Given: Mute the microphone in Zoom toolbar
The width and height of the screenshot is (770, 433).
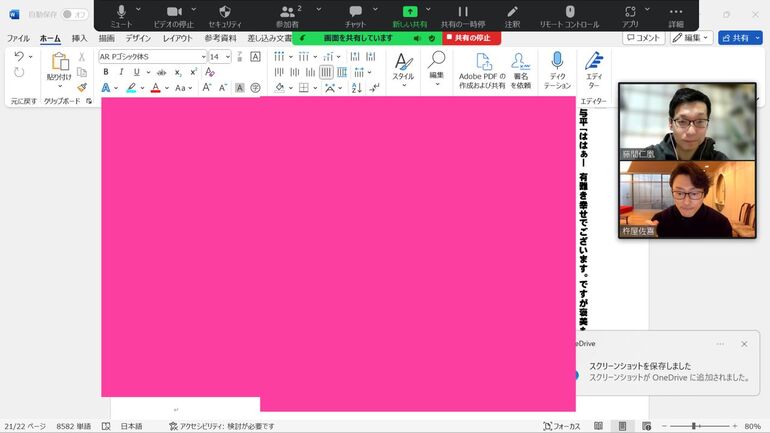Looking at the screenshot, I should click(121, 12).
